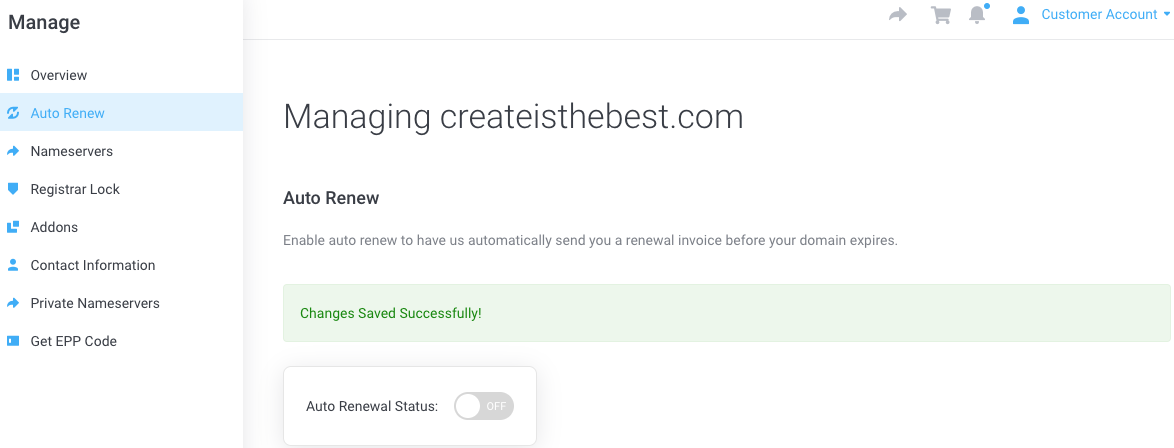Open the notifications bell
This screenshot has height=448, width=1174.
(x=978, y=15)
